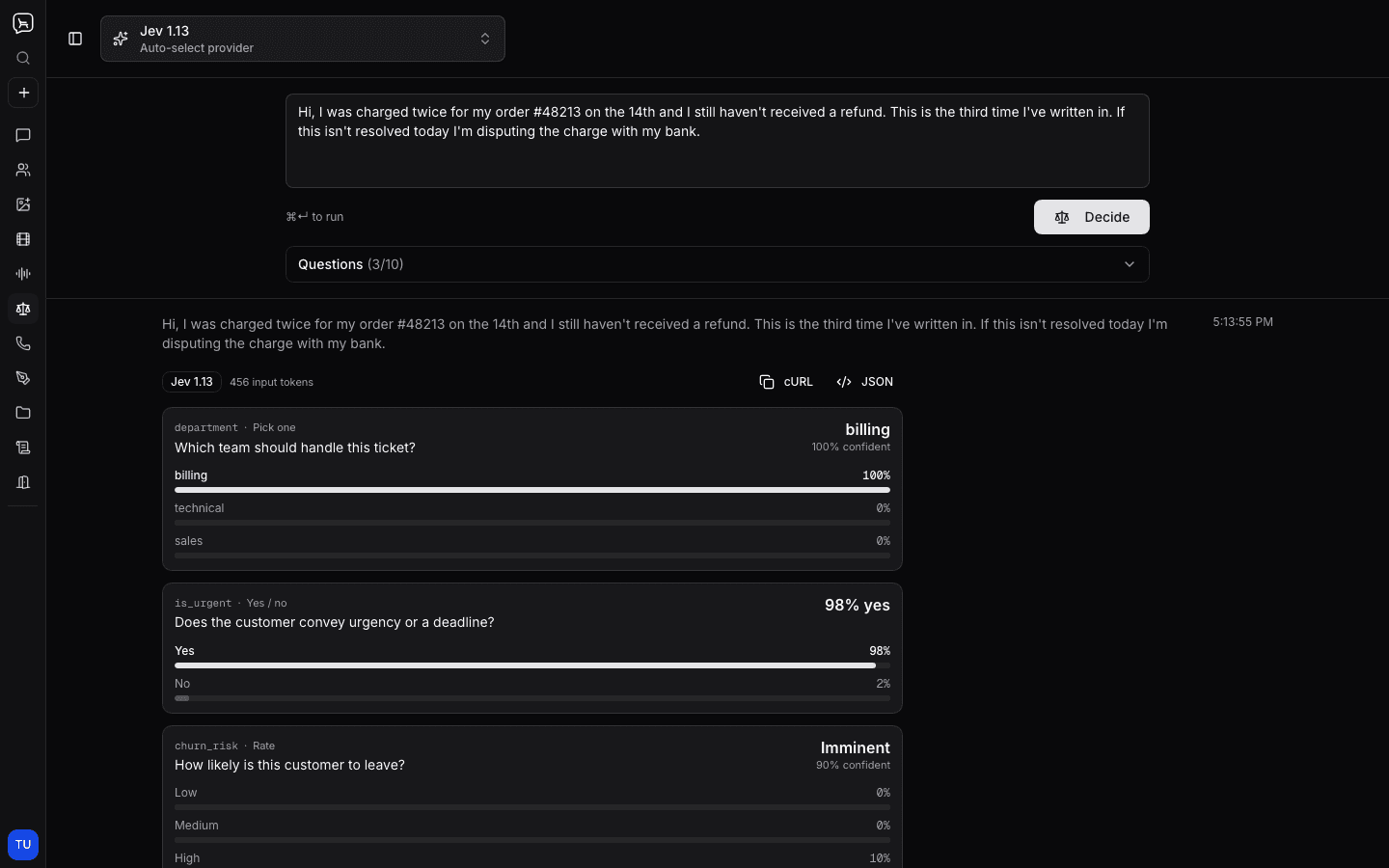
Task: Click the 'No' option label under is_urgent
Action: 182,684
